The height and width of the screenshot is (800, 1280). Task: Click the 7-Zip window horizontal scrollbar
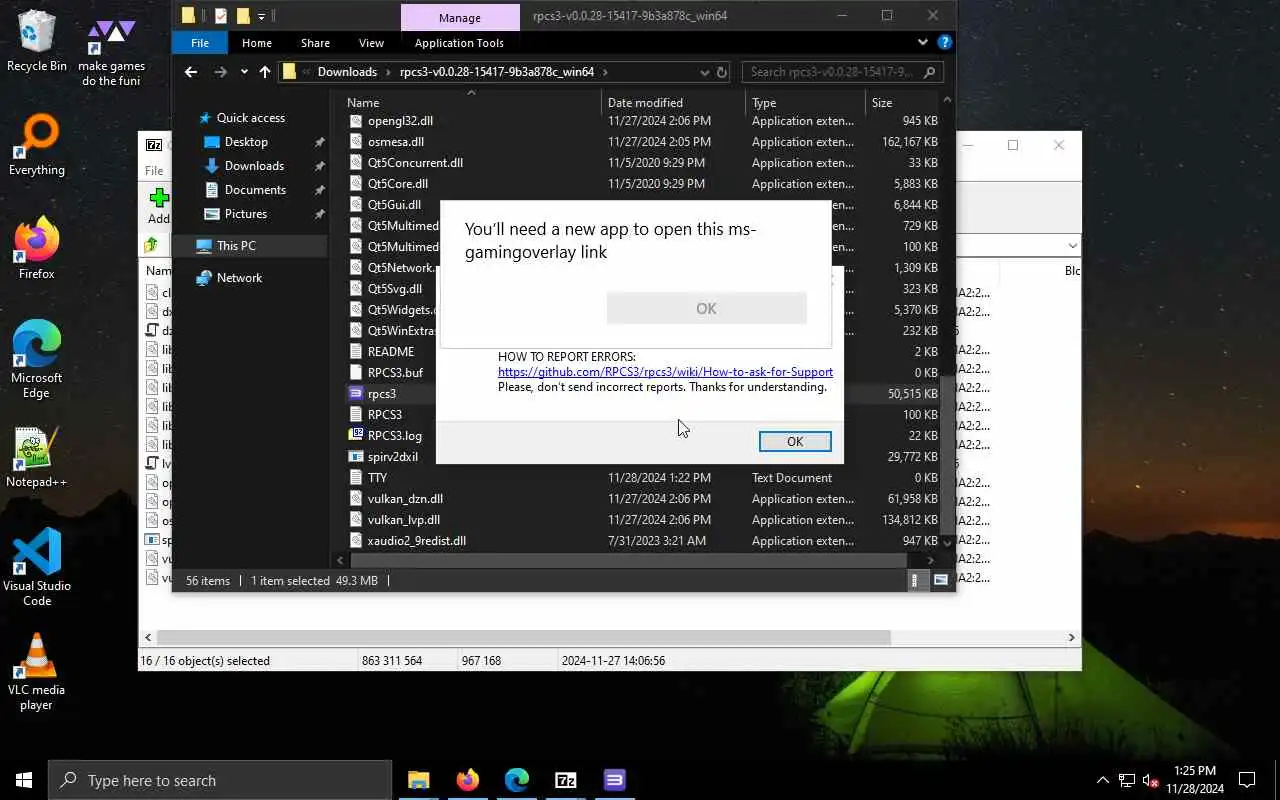[523, 637]
